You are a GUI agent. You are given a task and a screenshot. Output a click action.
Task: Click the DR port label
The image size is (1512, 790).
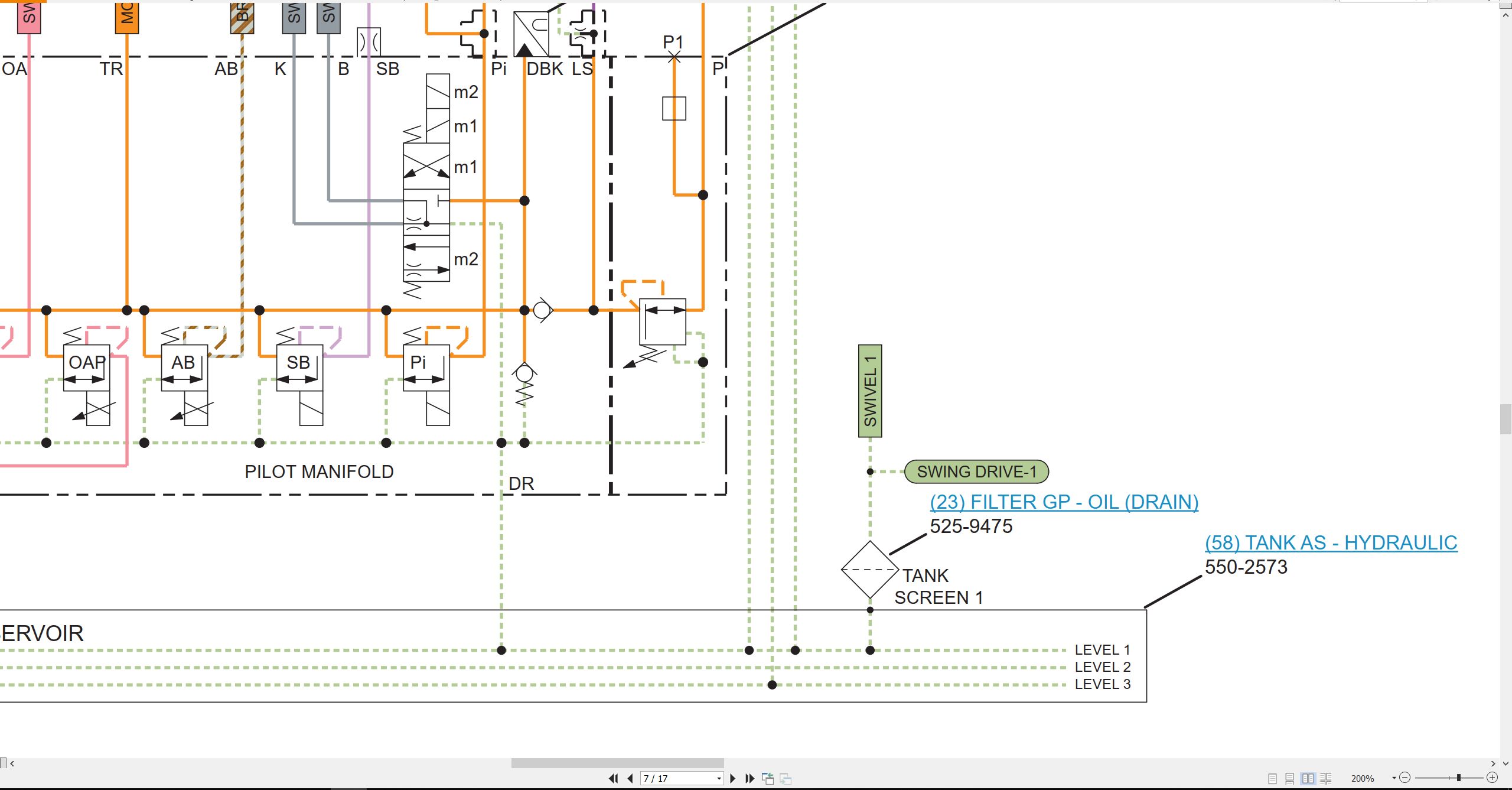click(x=521, y=484)
